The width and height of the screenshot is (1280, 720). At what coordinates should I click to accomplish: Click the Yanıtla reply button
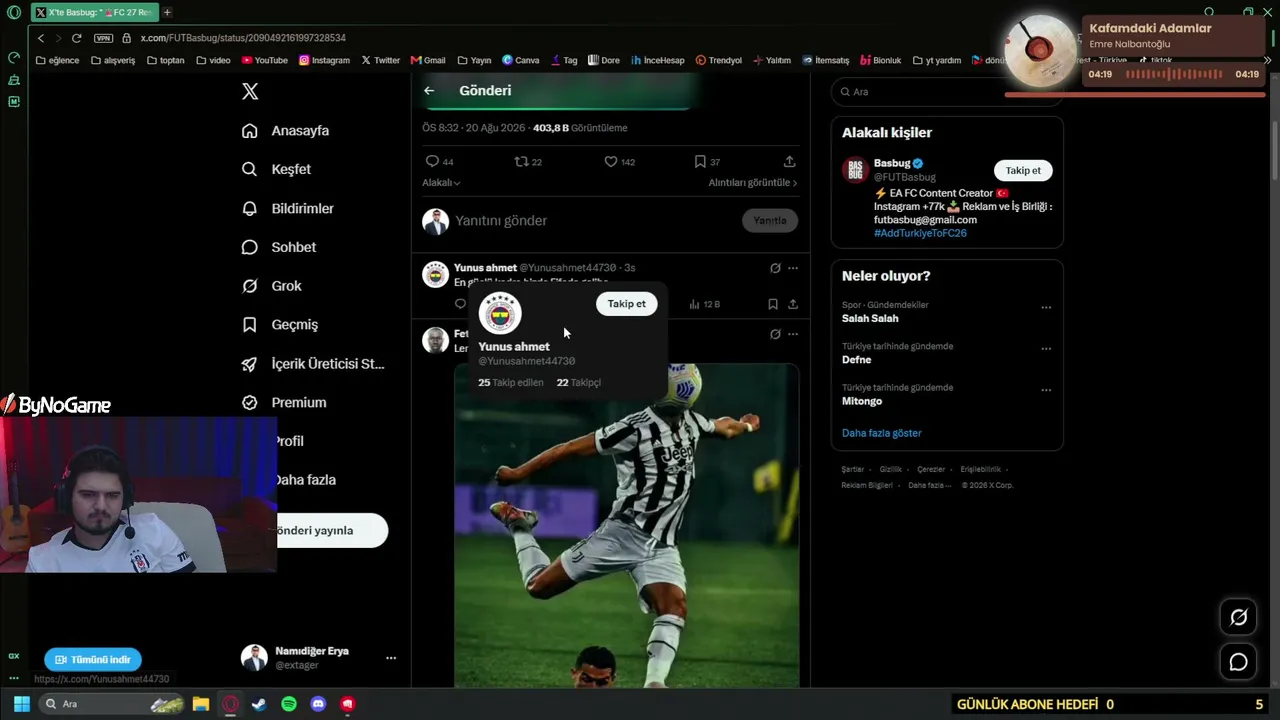[770, 221]
